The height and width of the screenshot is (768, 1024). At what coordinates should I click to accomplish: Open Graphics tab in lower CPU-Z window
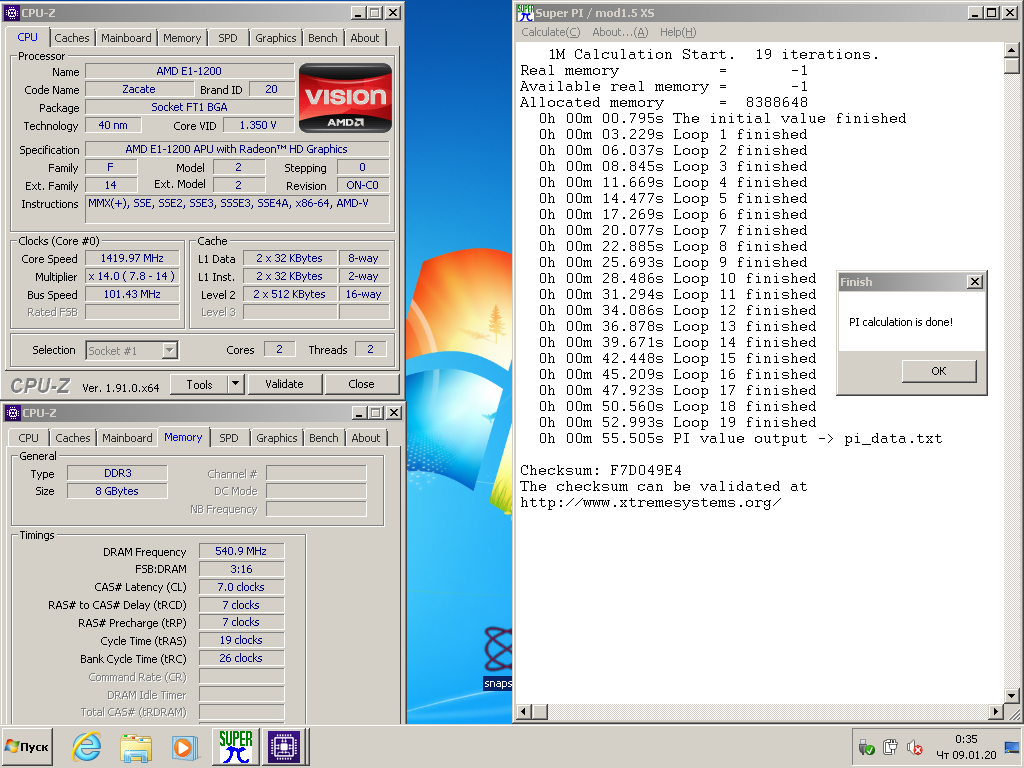point(276,438)
